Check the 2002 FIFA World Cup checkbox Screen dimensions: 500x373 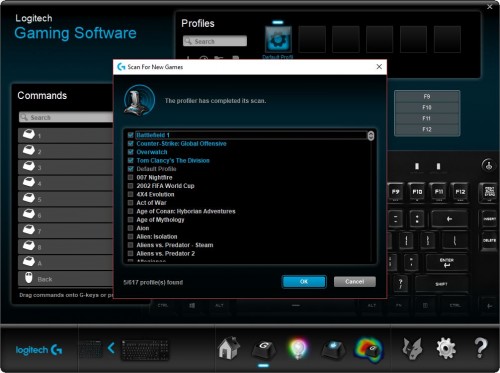[x=131, y=186]
